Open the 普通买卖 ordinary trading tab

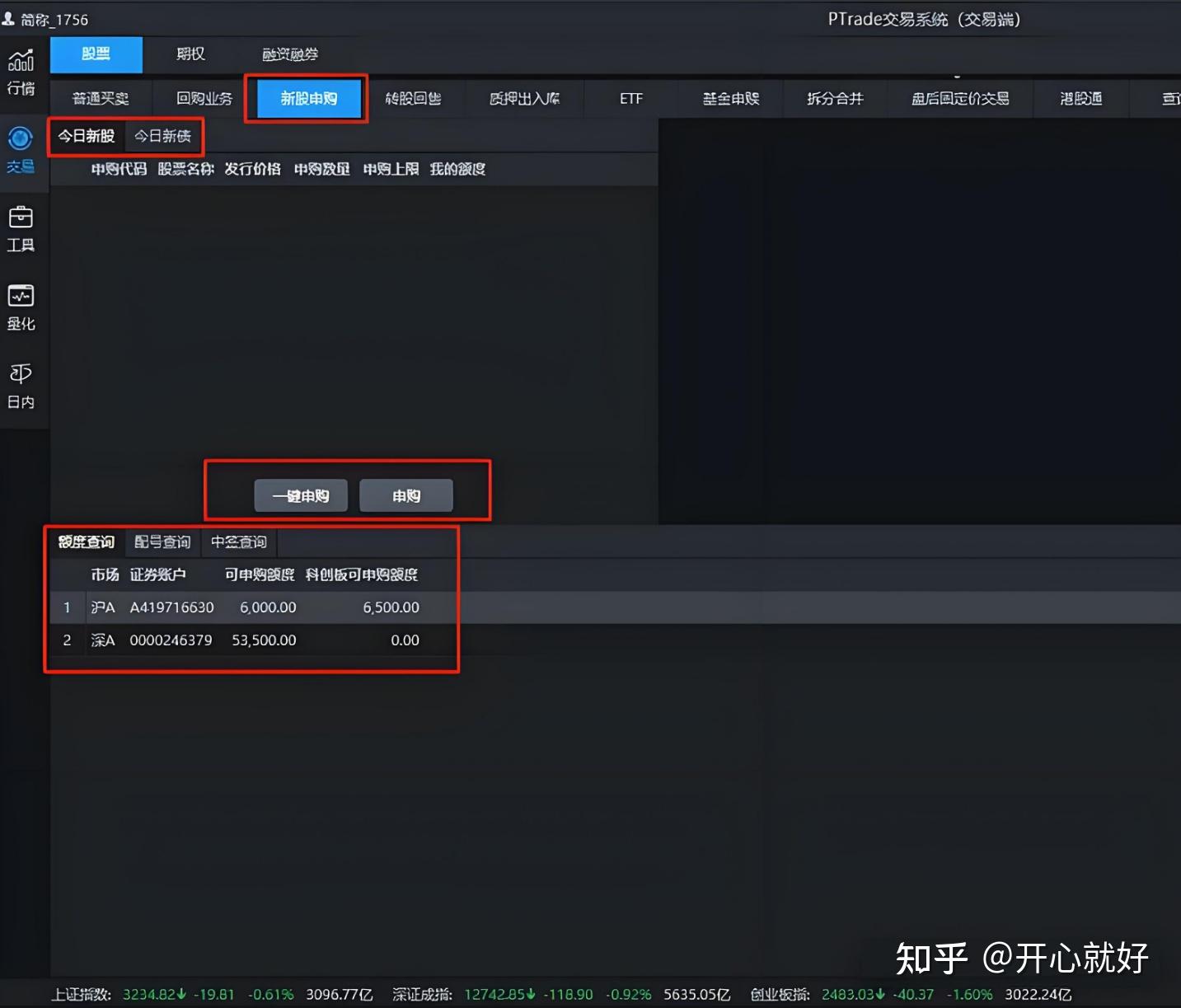coord(100,98)
